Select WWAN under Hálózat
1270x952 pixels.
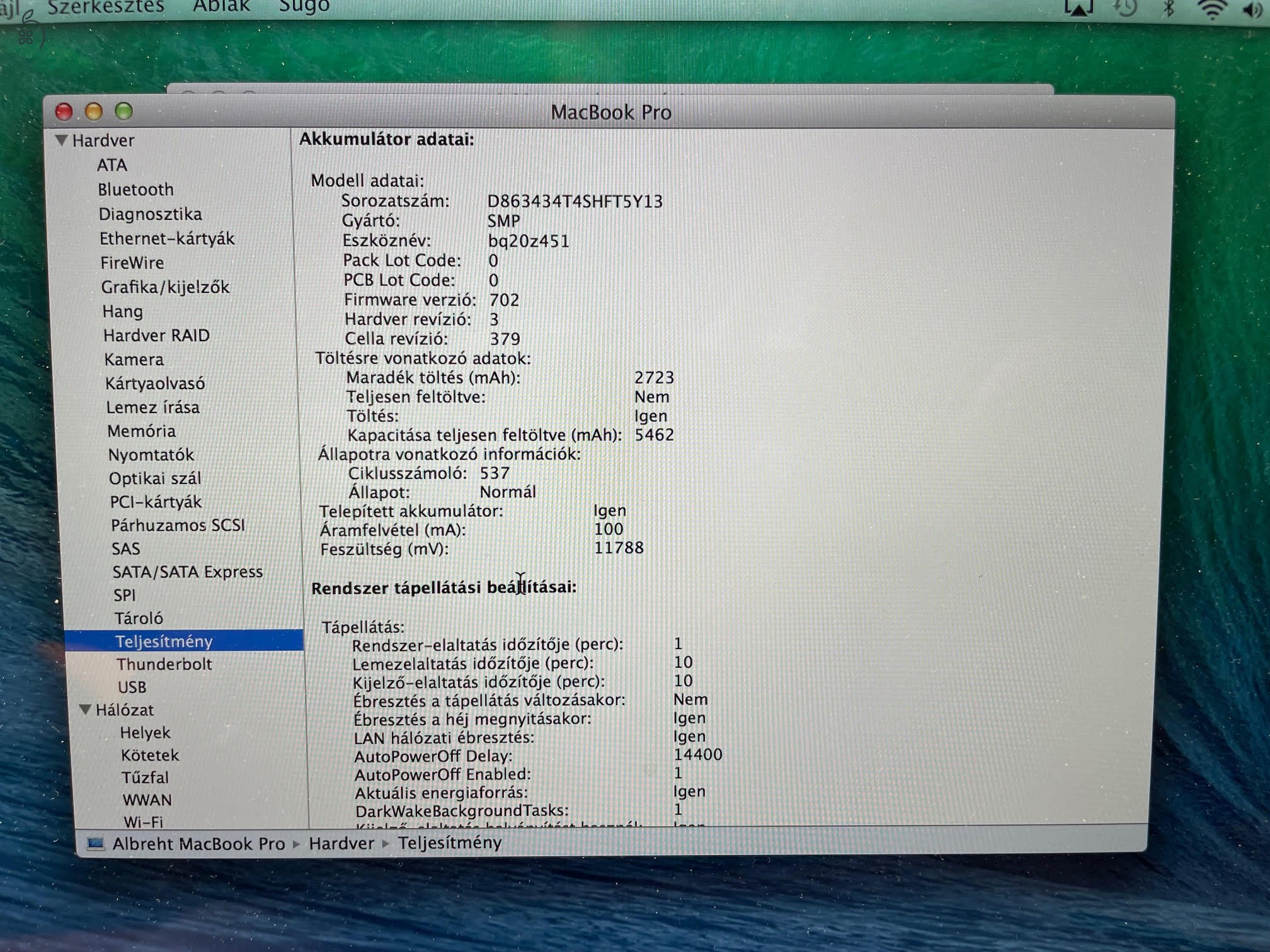point(147,800)
